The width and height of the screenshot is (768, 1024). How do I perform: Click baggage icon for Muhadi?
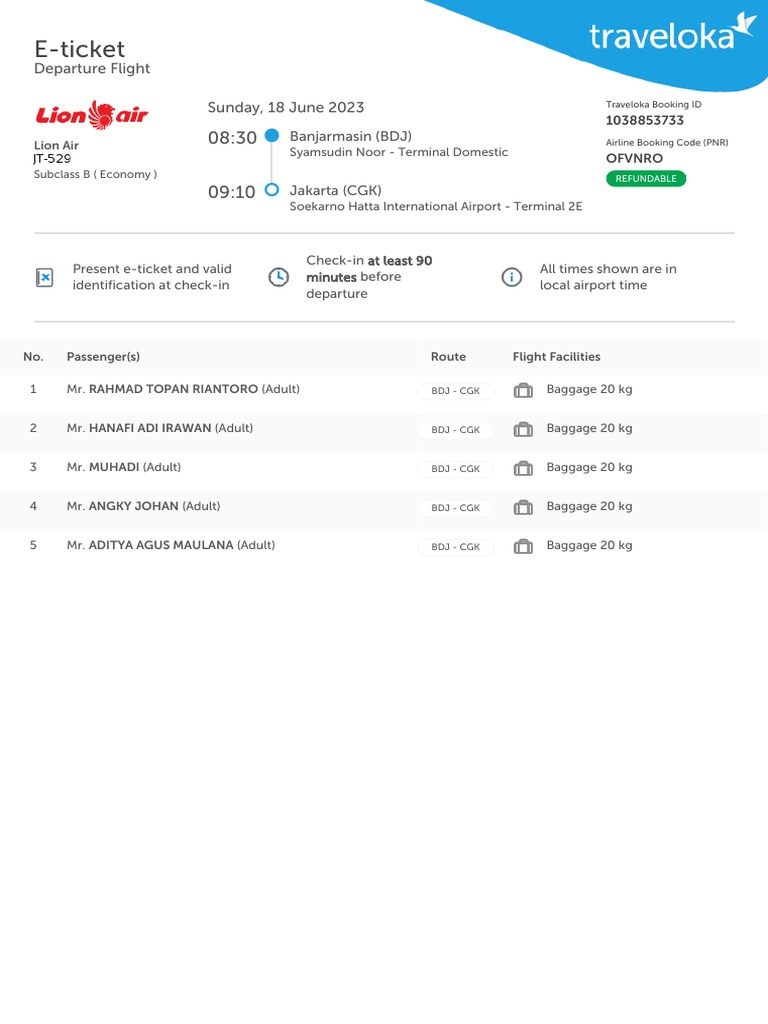pos(523,468)
